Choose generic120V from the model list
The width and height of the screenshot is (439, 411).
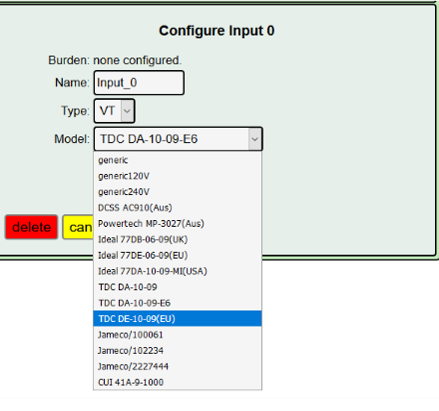[177, 176]
